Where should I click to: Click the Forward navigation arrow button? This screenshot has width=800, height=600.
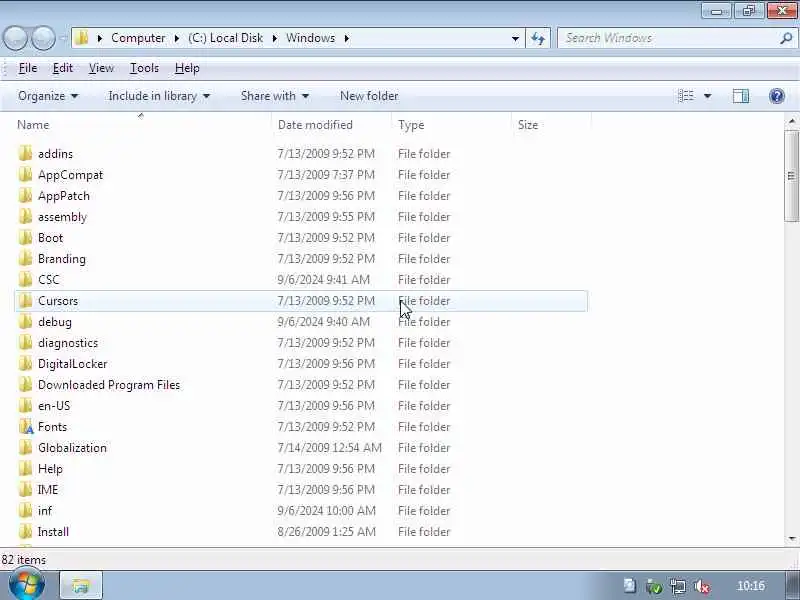(x=43, y=38)
